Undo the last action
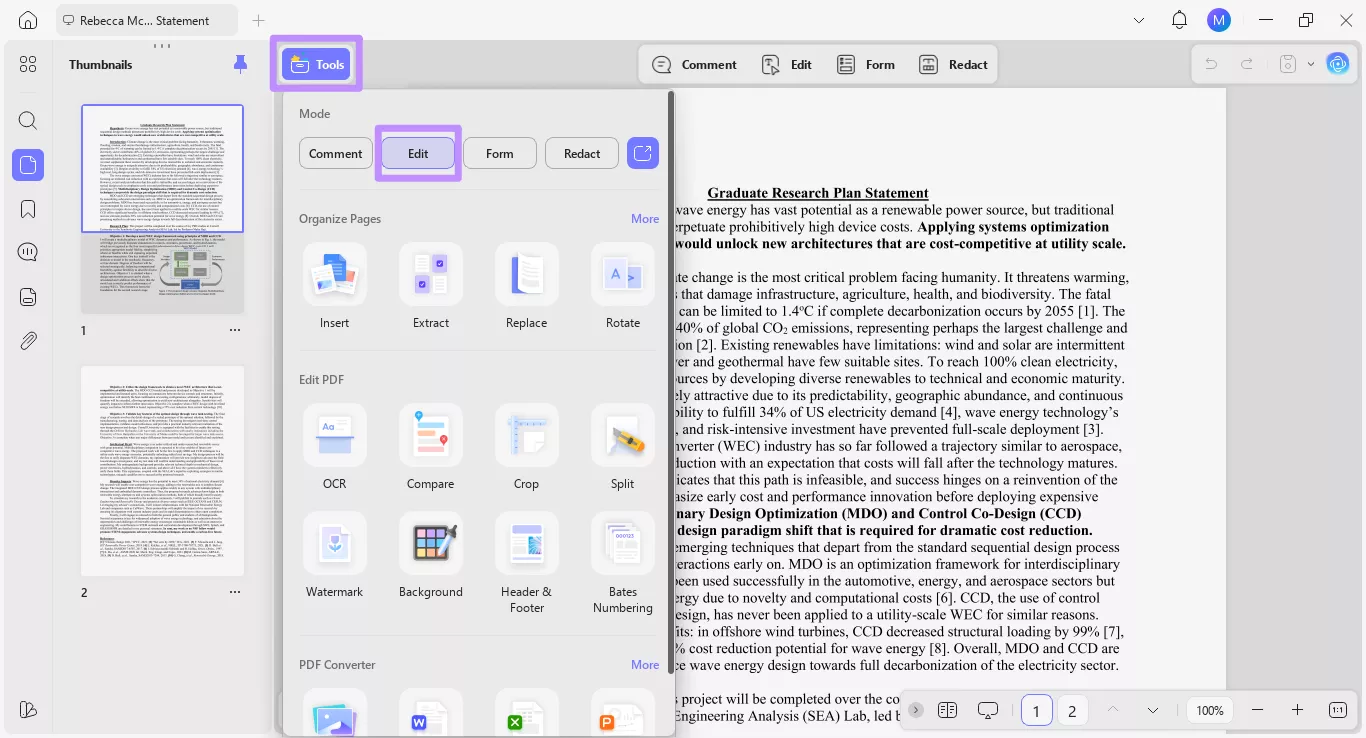Viewport: 1366px width, 738px height. pyautogui.click(x=1211, y=64)
